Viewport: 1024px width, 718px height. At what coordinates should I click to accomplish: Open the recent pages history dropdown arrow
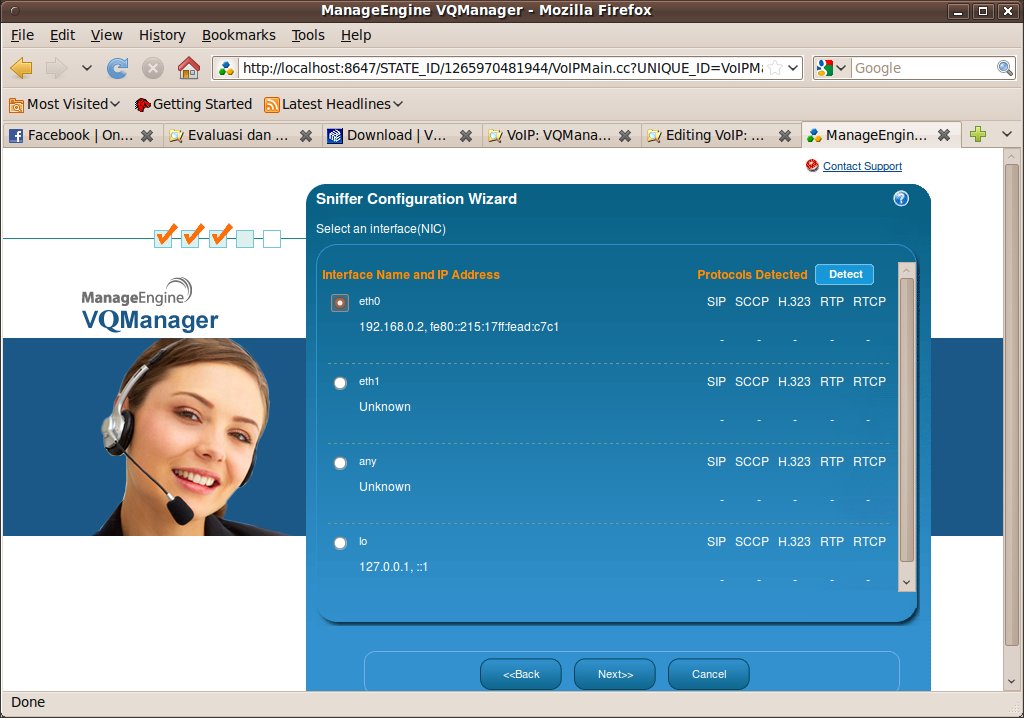click(x=87, y=67)
